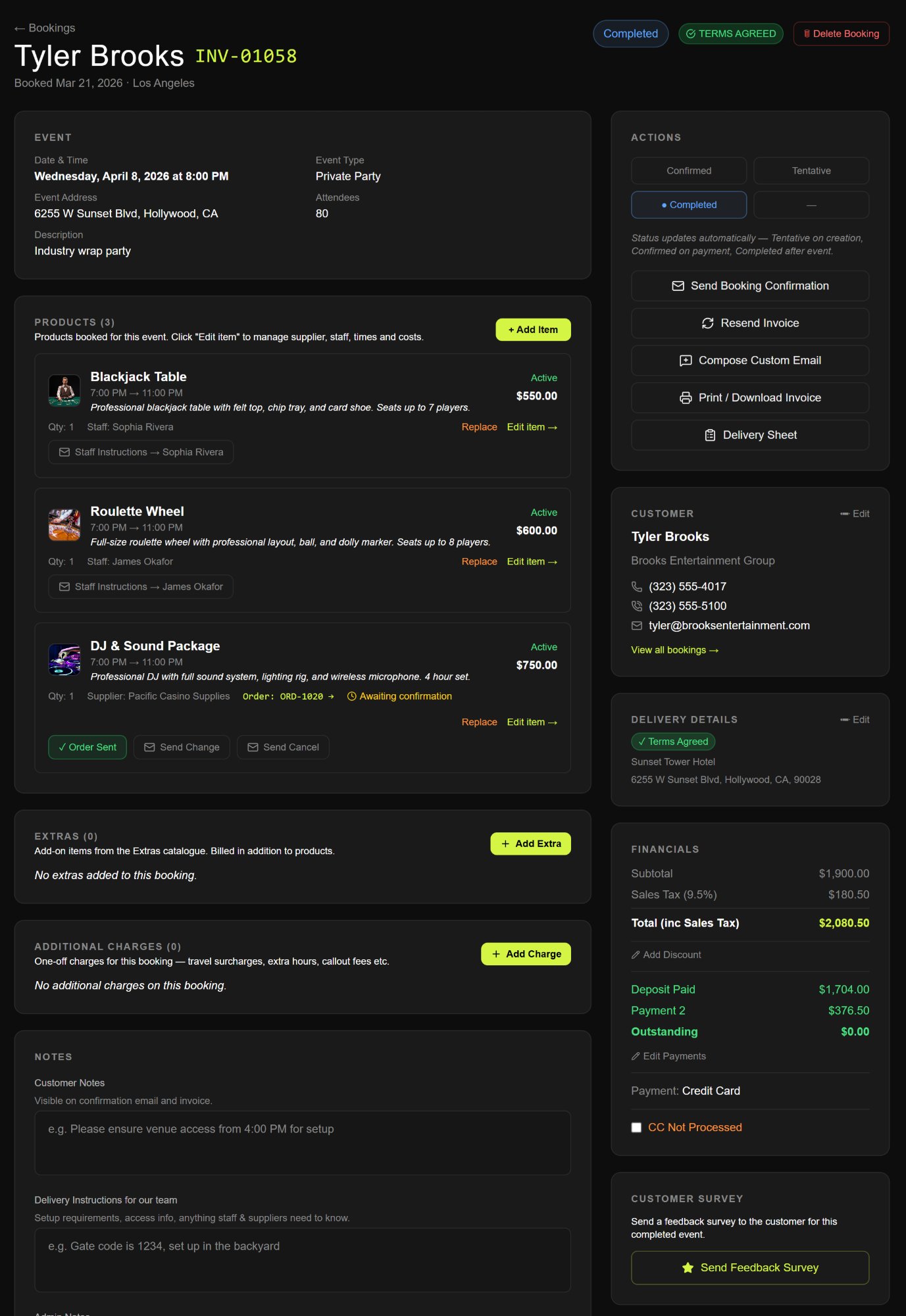Send staff instructions to Sophia Rivera
This screenshot has width=906, height=1316.
point(141,452)
